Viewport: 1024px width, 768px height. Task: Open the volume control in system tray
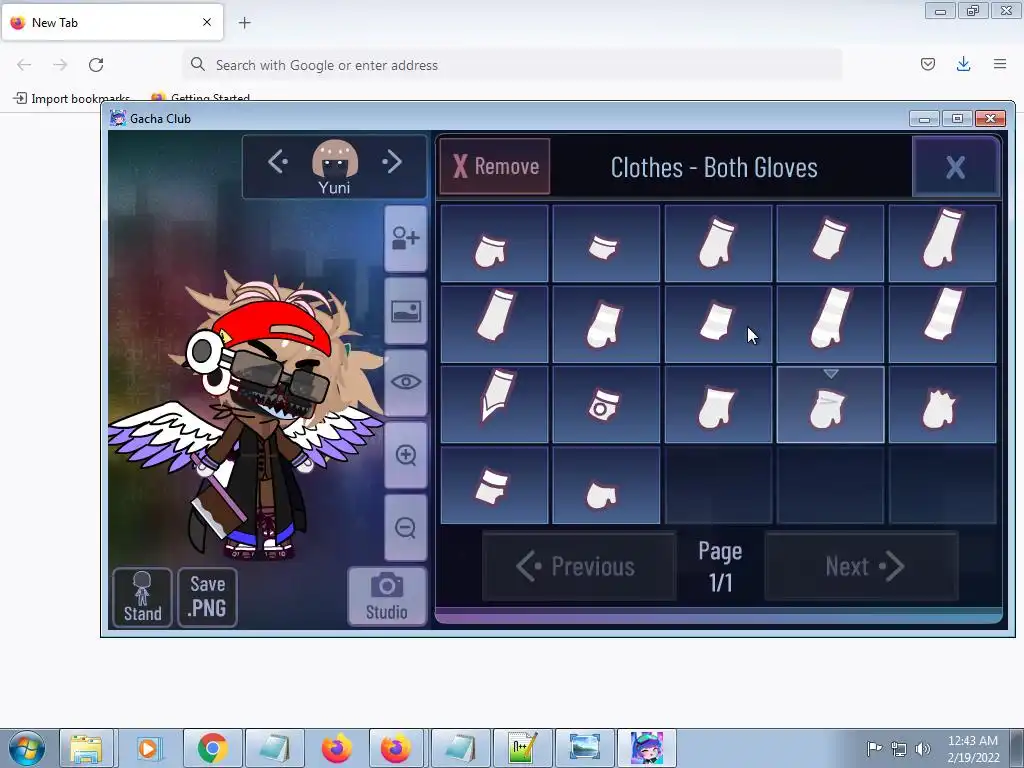[923, 748]
